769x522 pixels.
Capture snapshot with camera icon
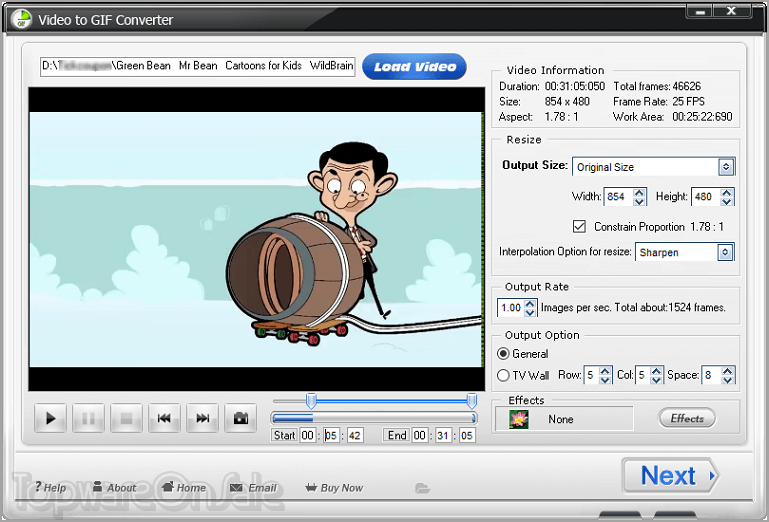coord(240,418)
